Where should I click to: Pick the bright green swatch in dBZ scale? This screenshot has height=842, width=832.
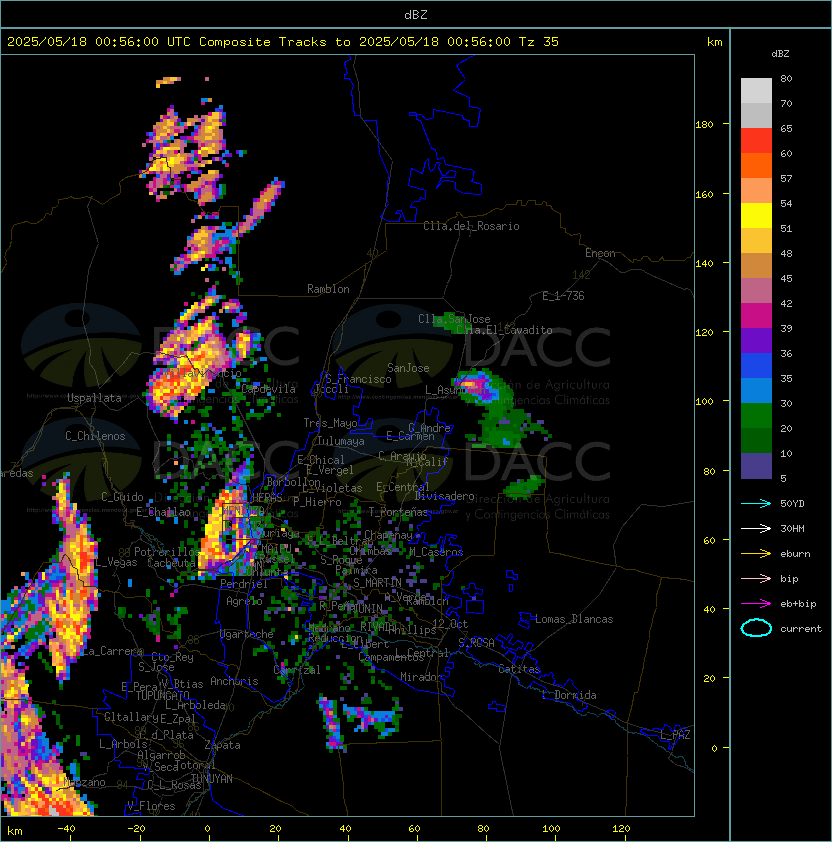click(756, 416)
